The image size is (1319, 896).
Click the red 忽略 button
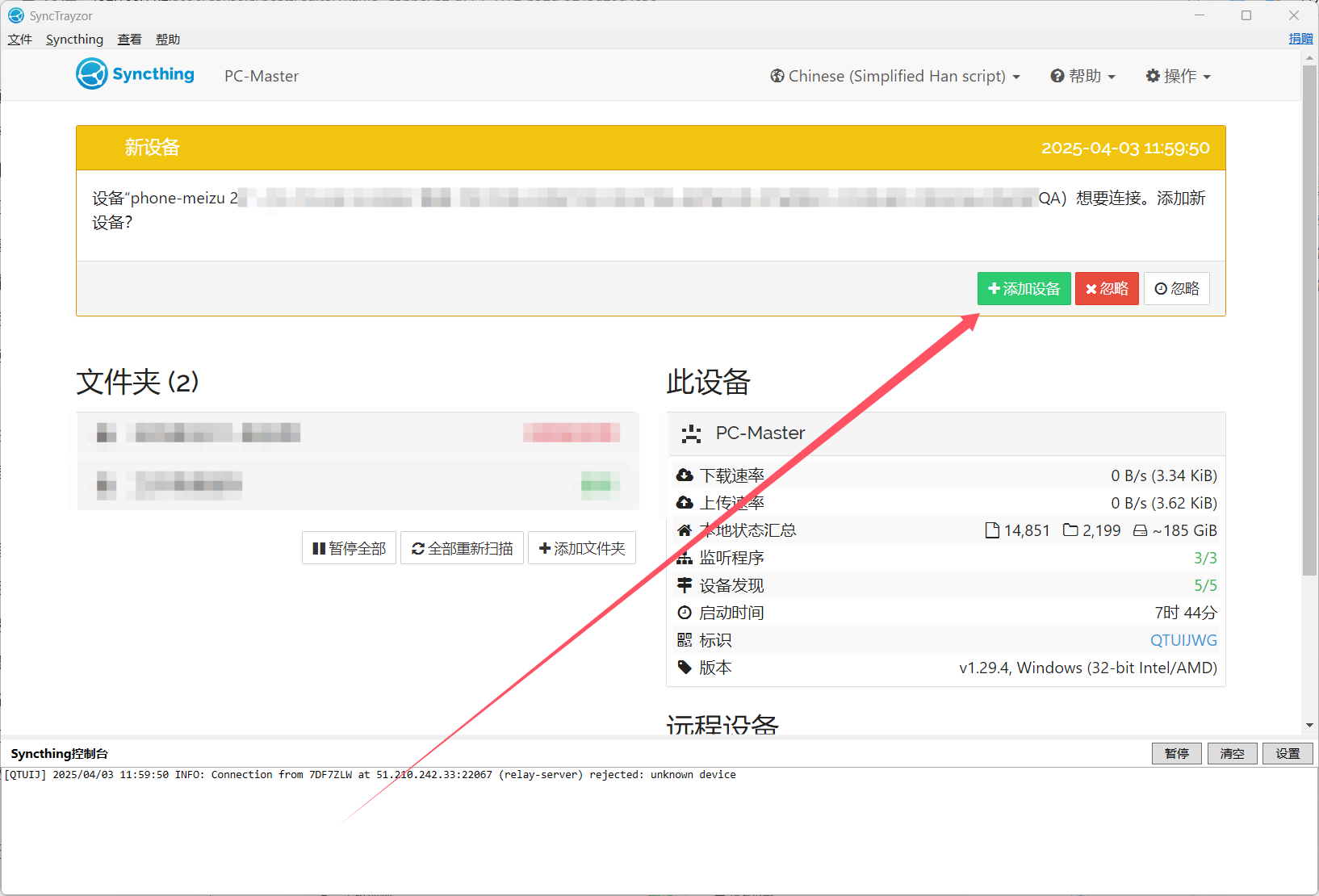1107,289
